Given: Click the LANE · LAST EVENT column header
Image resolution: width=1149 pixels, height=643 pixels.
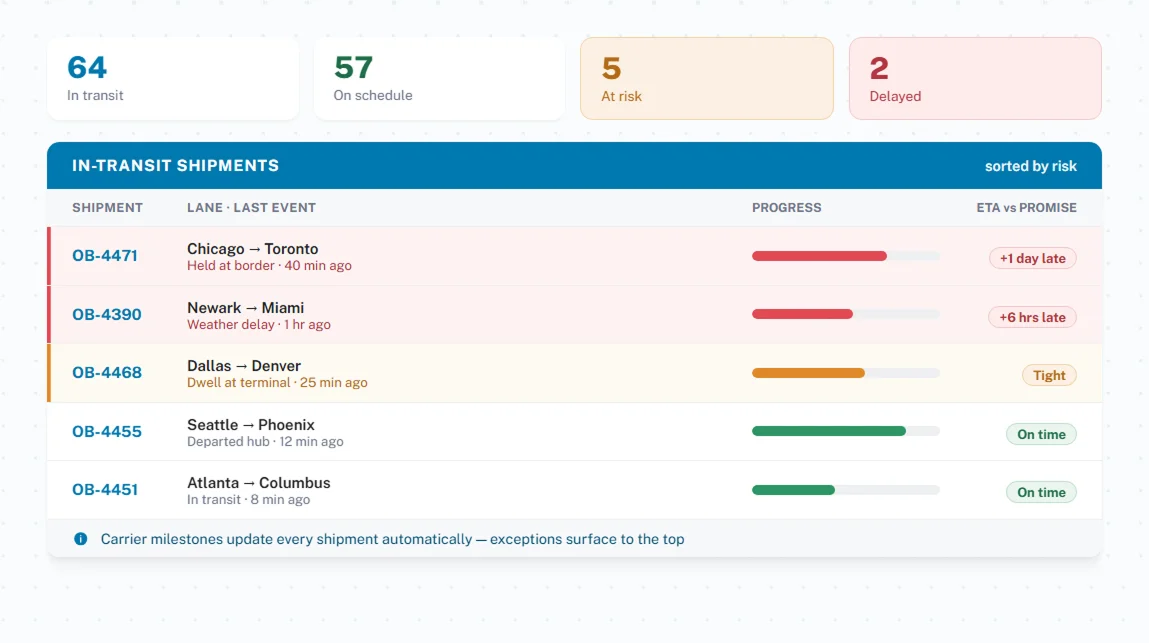Looking at the screenshot, I should (x=251, y=207).
